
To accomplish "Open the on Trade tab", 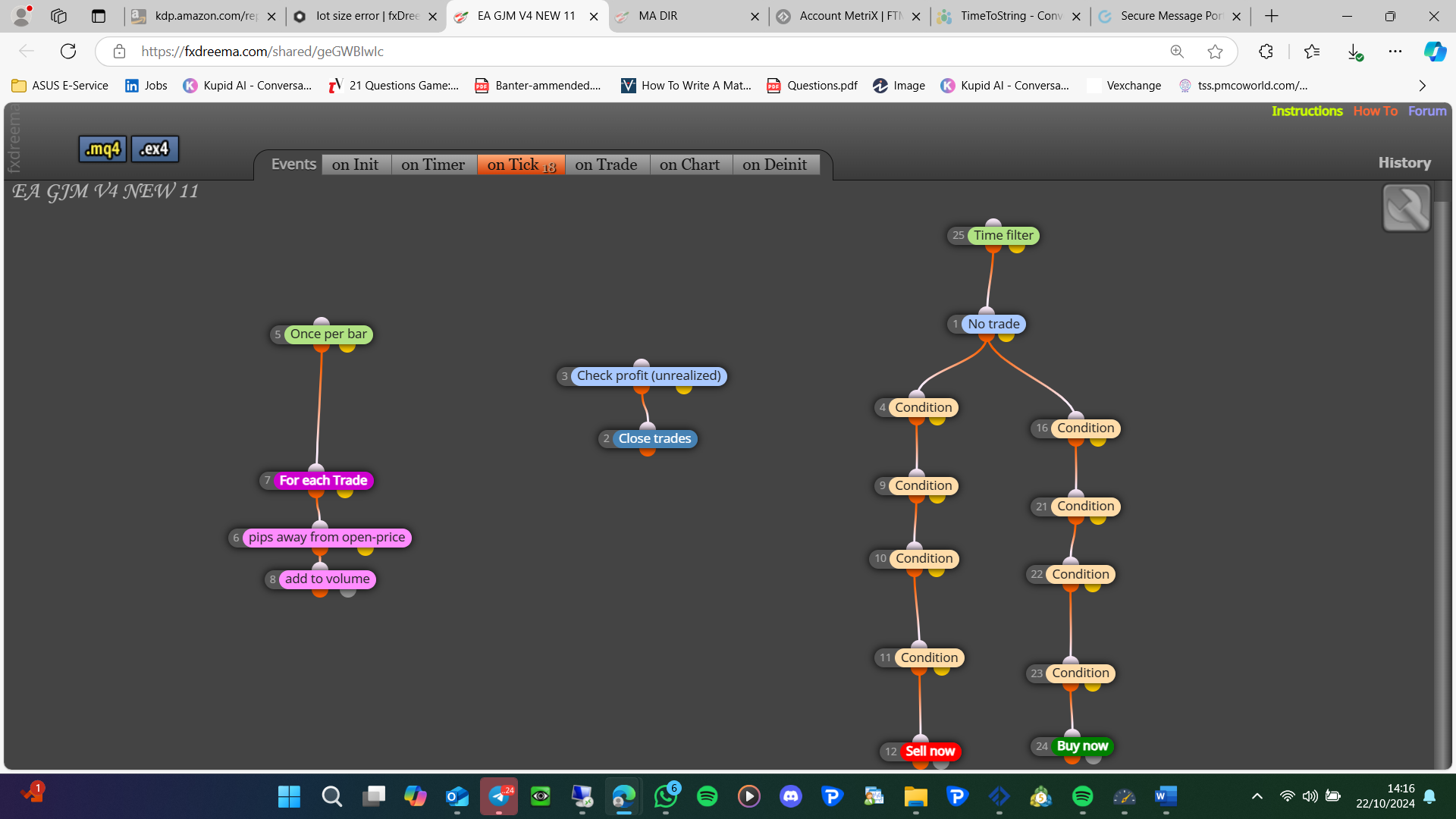I will [607, 165].
